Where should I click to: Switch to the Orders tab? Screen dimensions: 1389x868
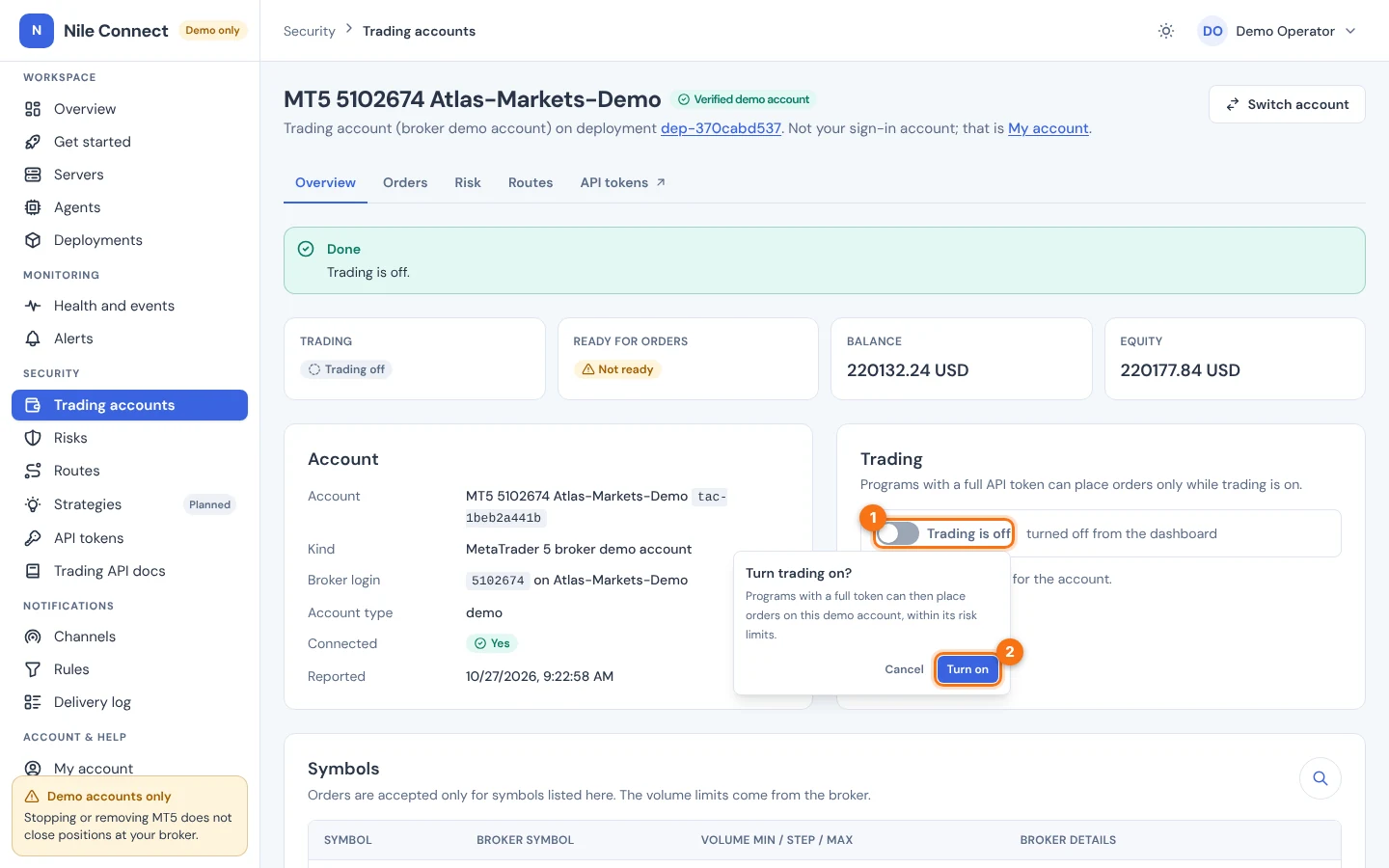click(x=405, y=182)
